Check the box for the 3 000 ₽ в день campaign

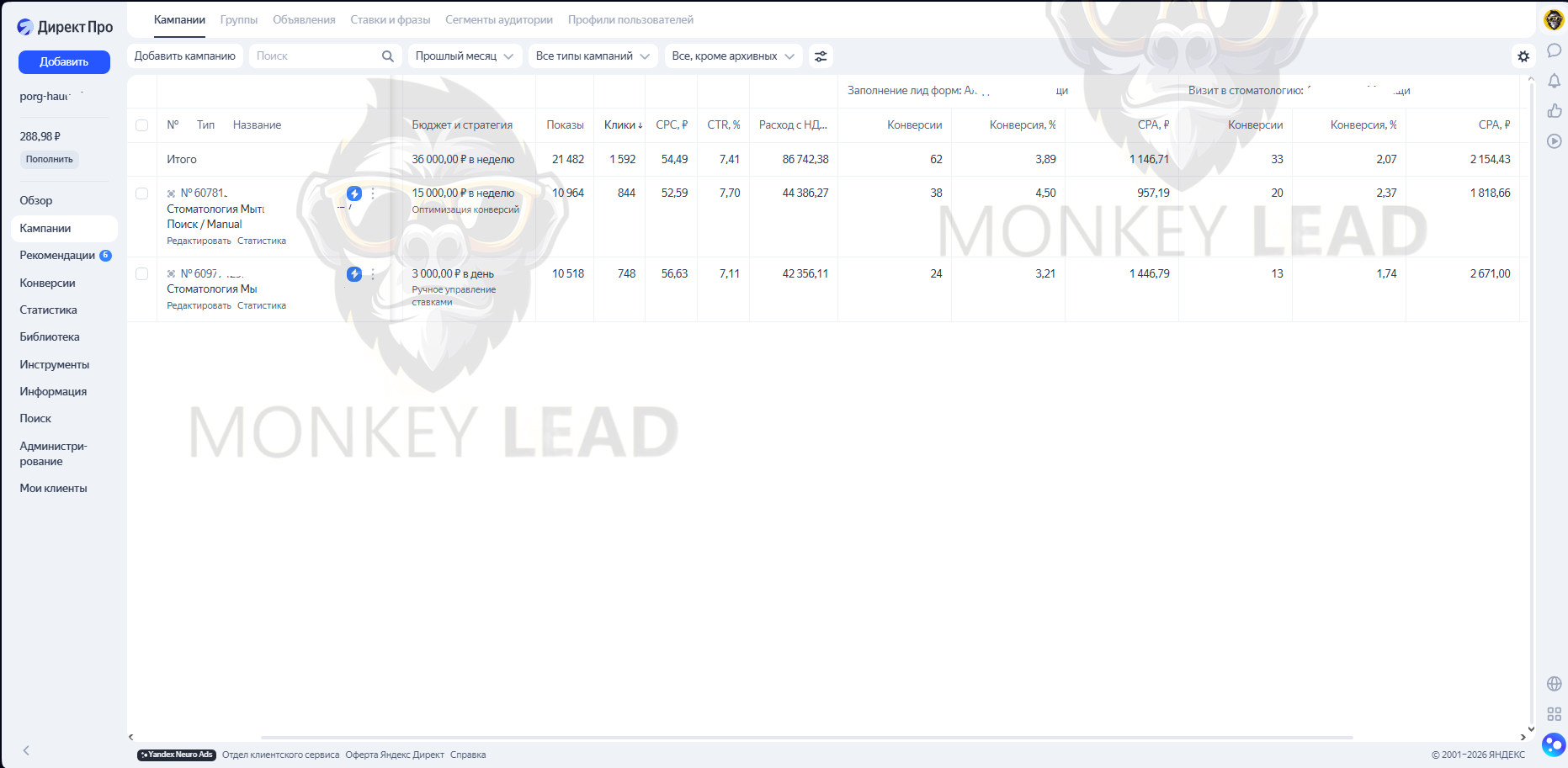[141, 274]
